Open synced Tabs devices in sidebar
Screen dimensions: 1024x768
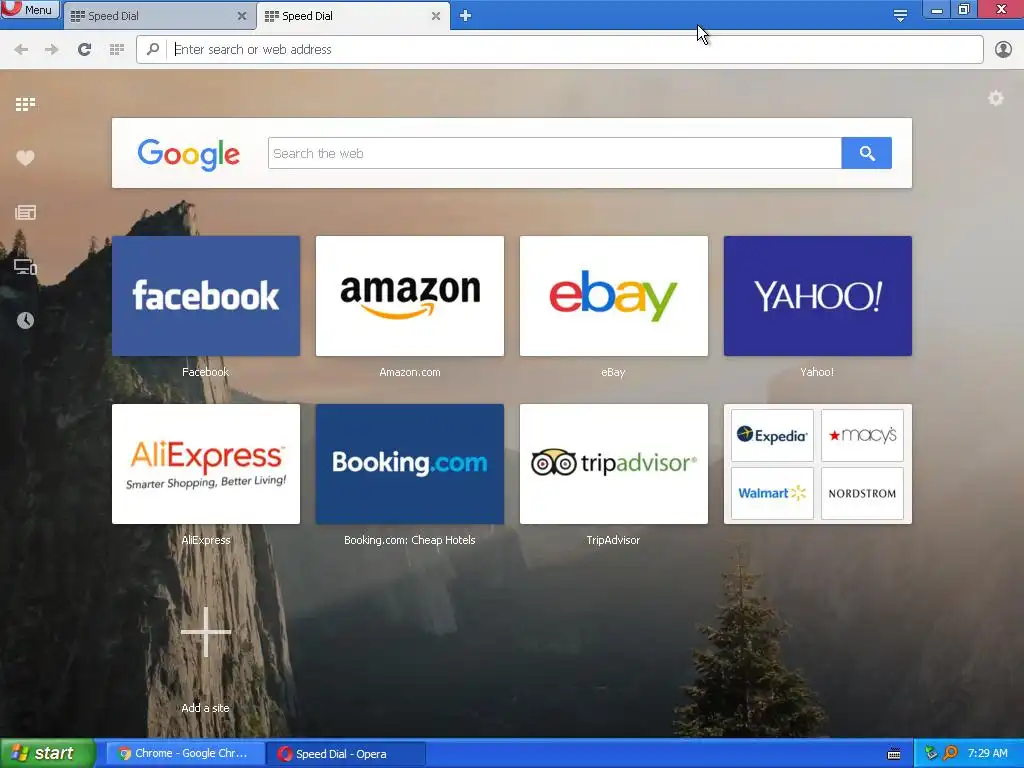(25, 266)
